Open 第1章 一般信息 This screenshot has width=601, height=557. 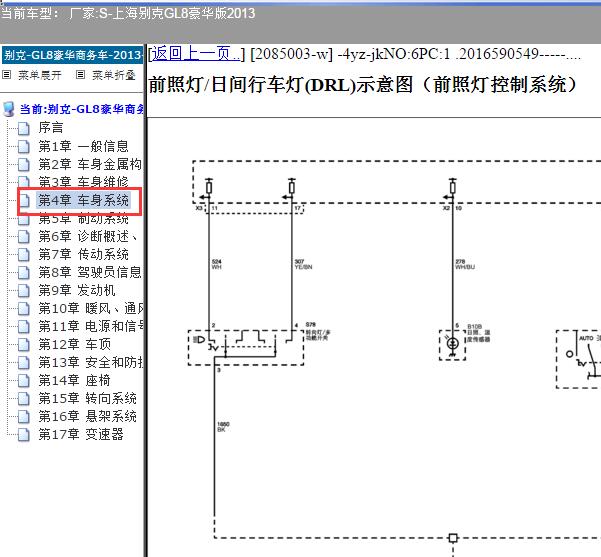point(84,146)
